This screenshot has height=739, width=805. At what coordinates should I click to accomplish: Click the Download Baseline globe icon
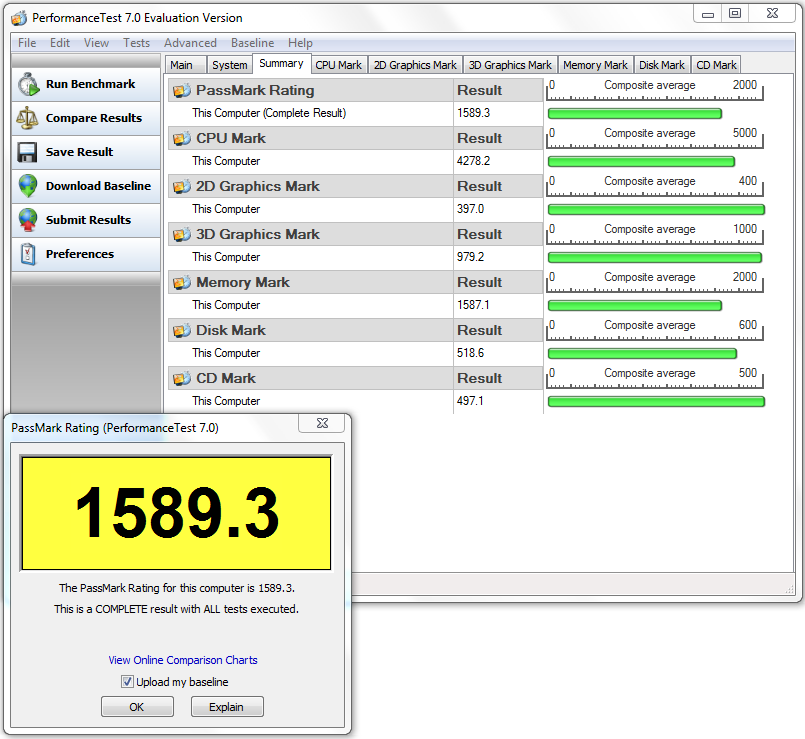pyautogui.click(x=28, y=186)
